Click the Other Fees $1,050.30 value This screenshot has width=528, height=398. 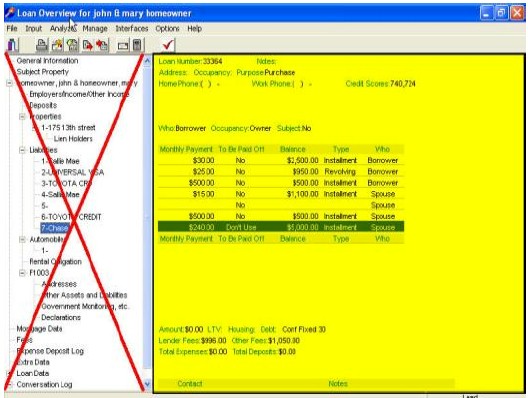284,341
